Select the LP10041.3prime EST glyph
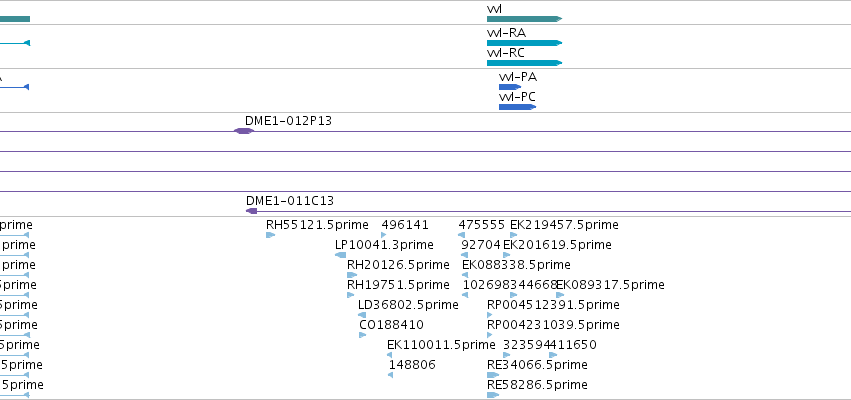The image size is (851, 400). tap(341, 255)
